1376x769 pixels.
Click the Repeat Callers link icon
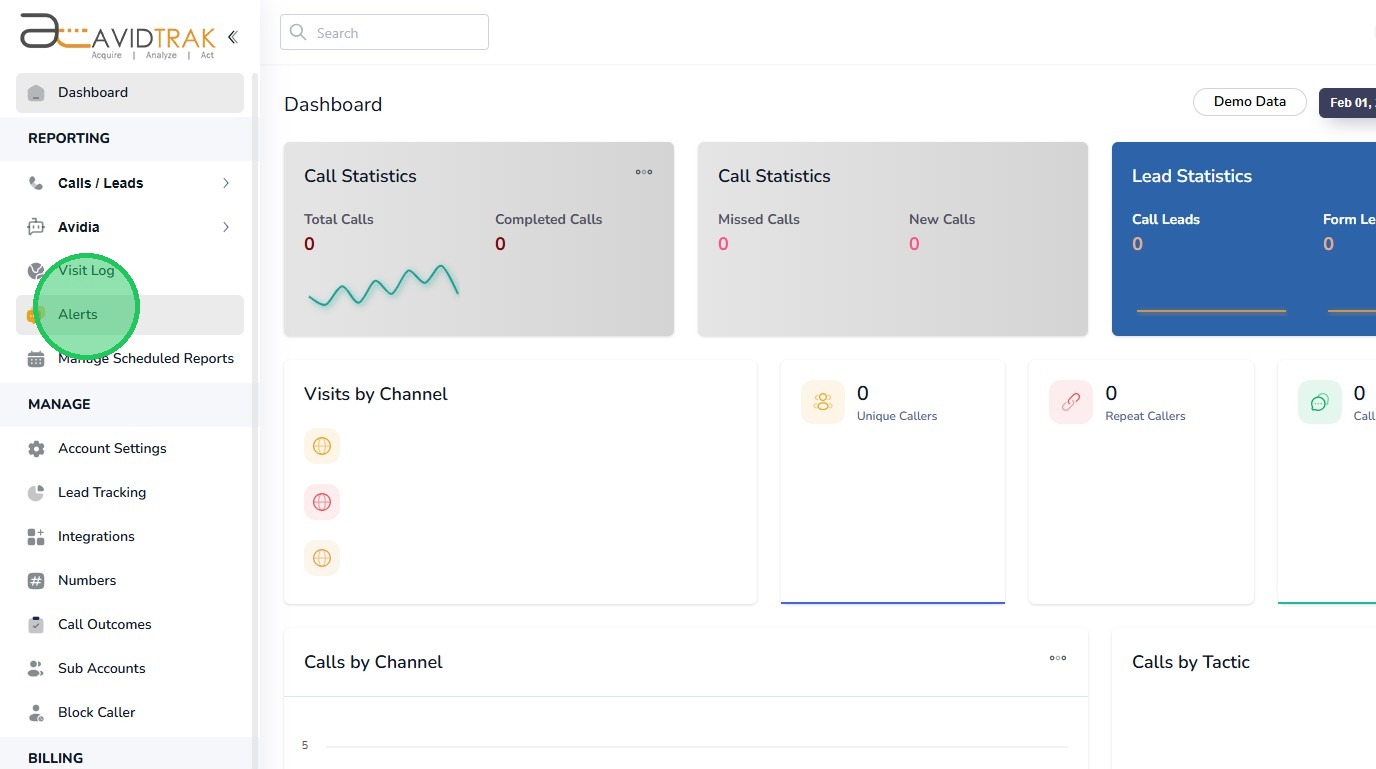click(1071, 402)
